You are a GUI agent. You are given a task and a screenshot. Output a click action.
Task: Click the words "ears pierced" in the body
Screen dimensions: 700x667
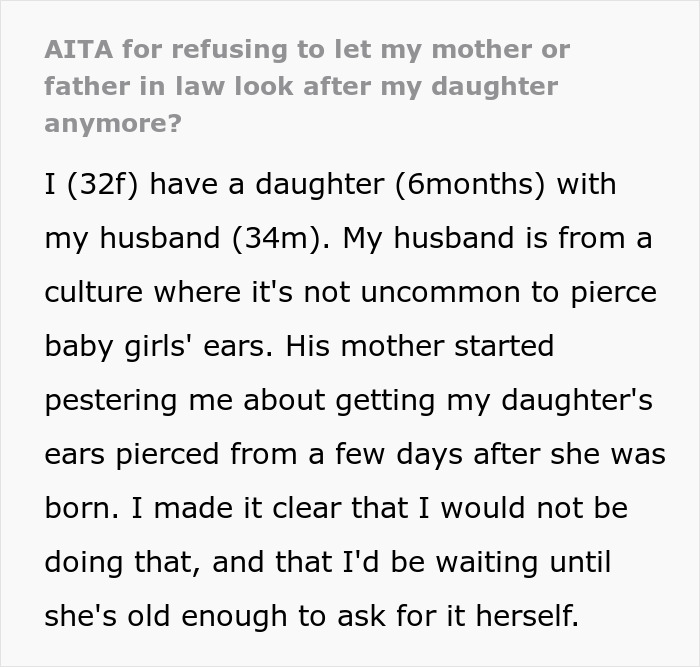tap(130, 455)
